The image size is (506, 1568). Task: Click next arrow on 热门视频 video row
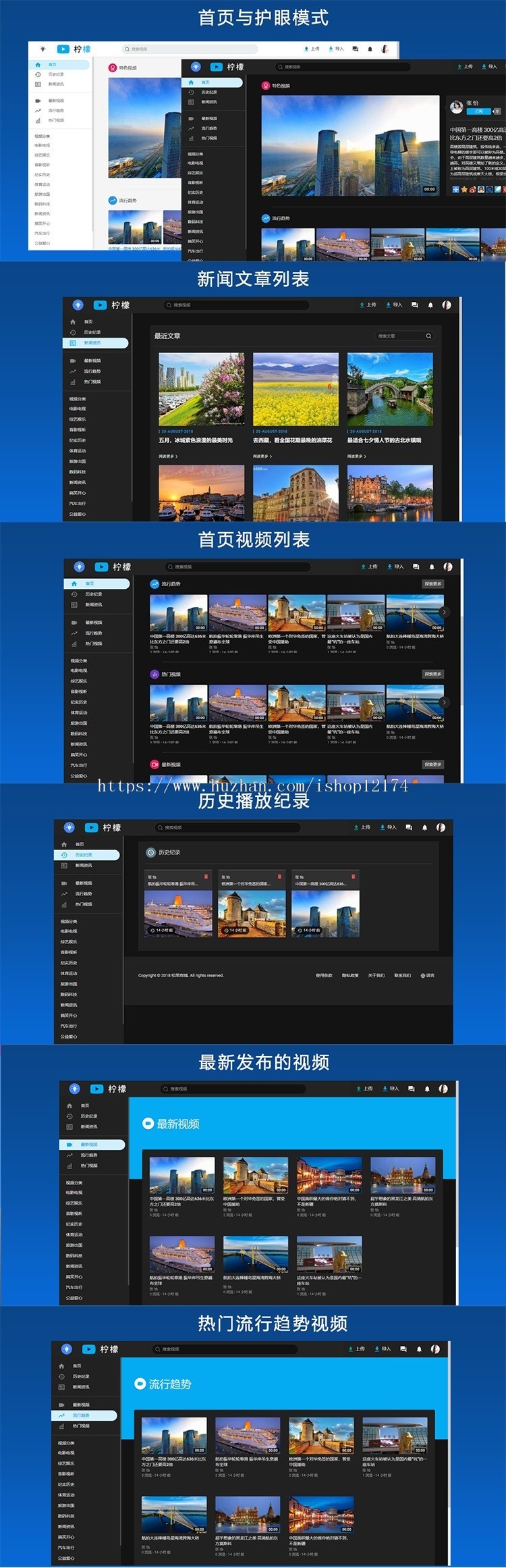coord(443,702)
